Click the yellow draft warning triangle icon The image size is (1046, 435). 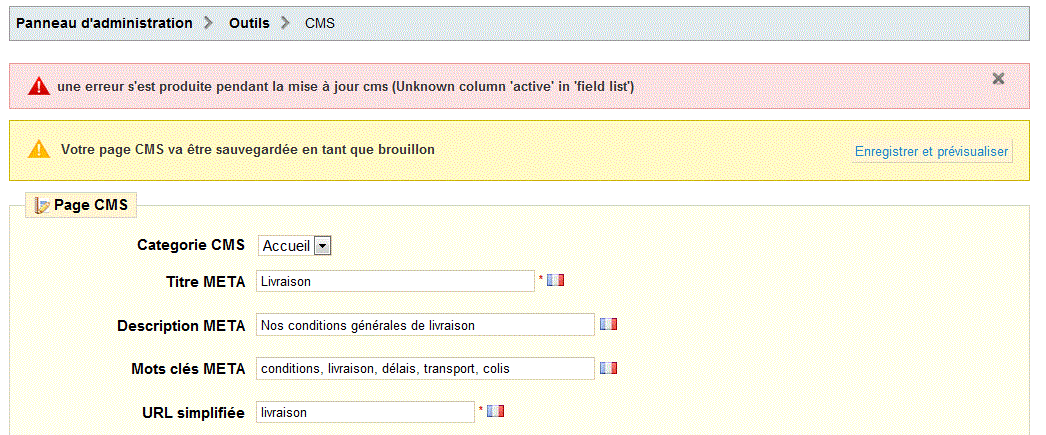click(x=39, y=149)
